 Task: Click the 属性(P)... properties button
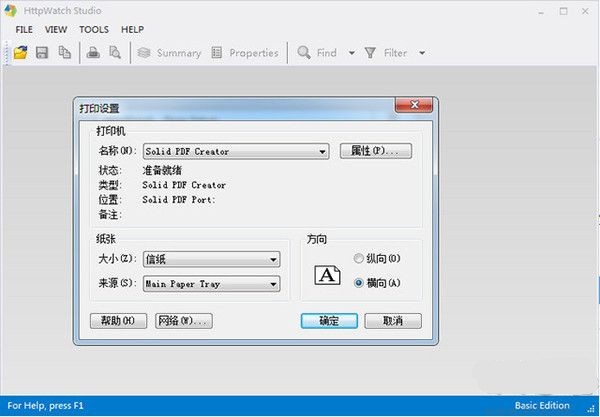(x=376, y=151)
